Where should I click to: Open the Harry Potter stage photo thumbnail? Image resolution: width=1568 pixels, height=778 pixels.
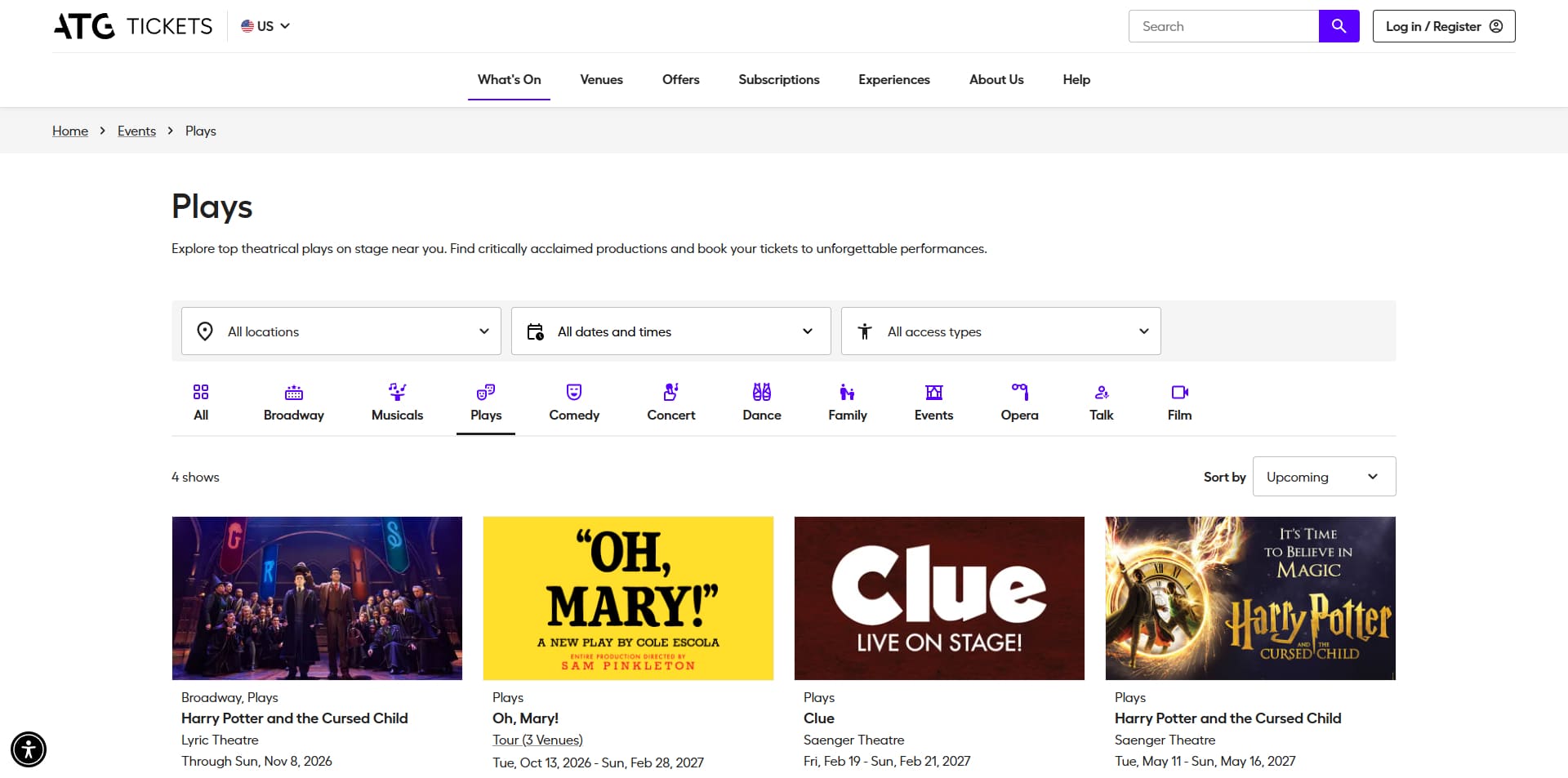(x=317, y=598)
